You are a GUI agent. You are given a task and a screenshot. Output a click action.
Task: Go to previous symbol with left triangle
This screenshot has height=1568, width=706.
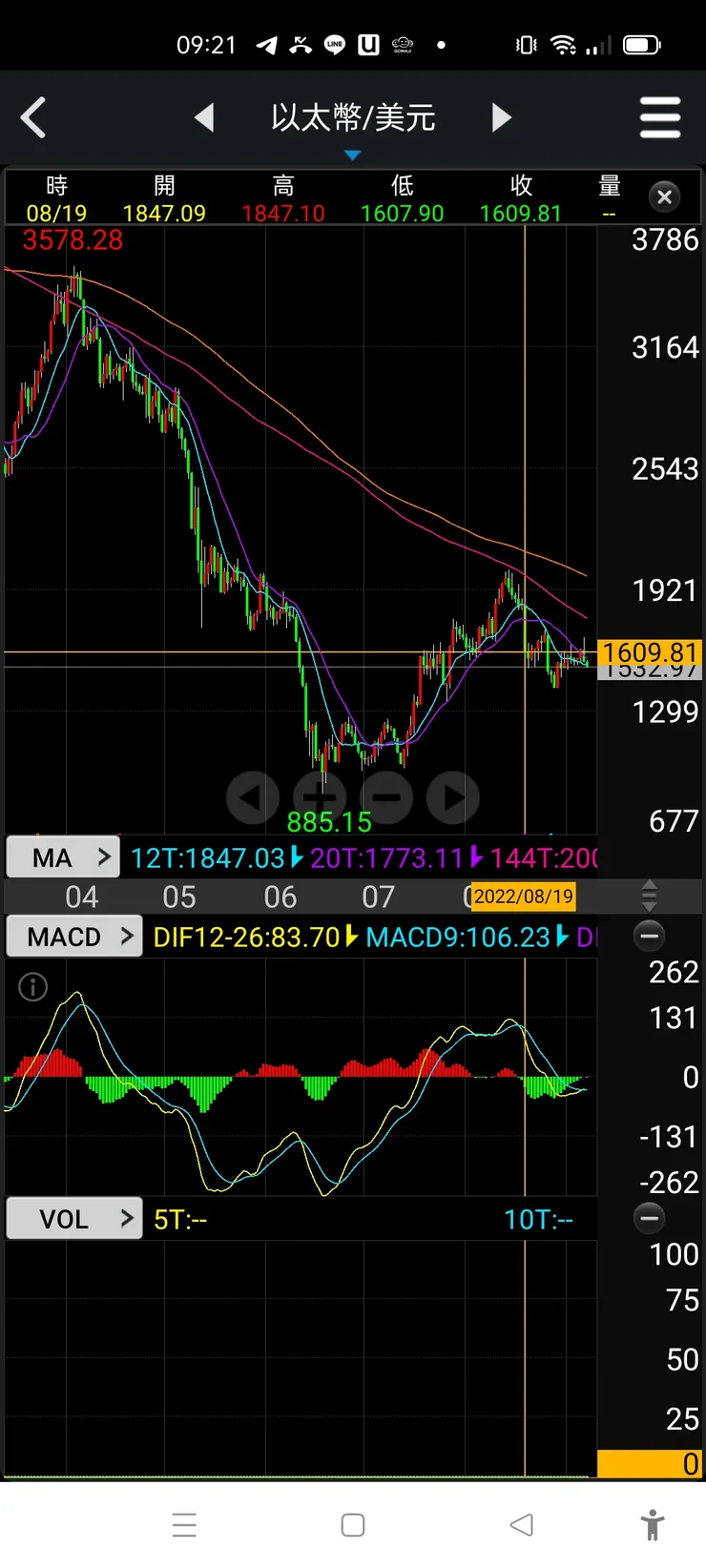204,117
